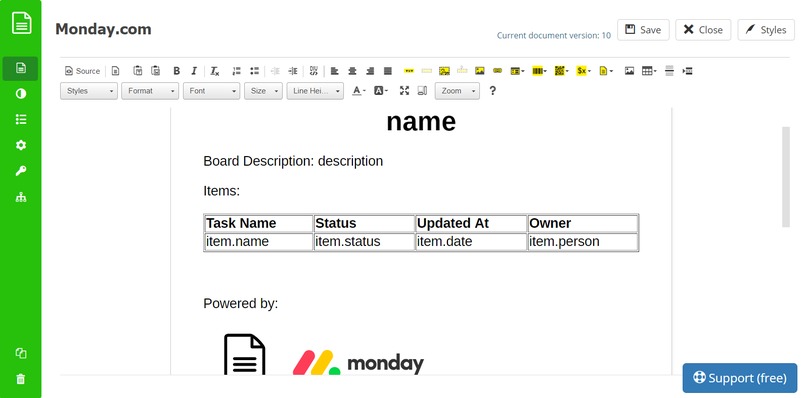Image resolution: width=806 pixels, height=398 pixels.
Task: Open the Line Height combo box
Action: 315,91
